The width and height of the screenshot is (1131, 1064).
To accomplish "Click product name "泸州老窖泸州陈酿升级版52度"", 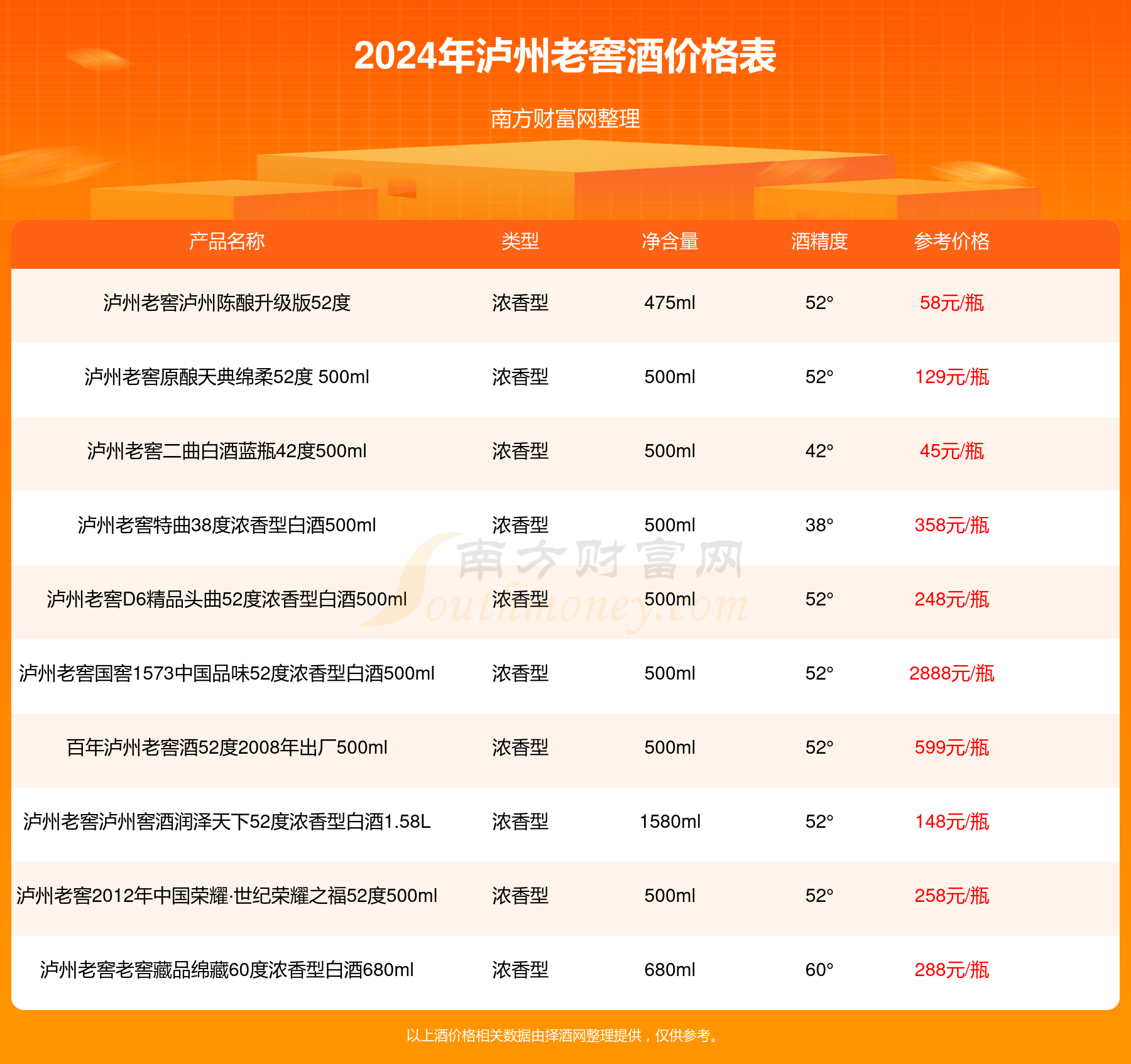I will [227, 303].
